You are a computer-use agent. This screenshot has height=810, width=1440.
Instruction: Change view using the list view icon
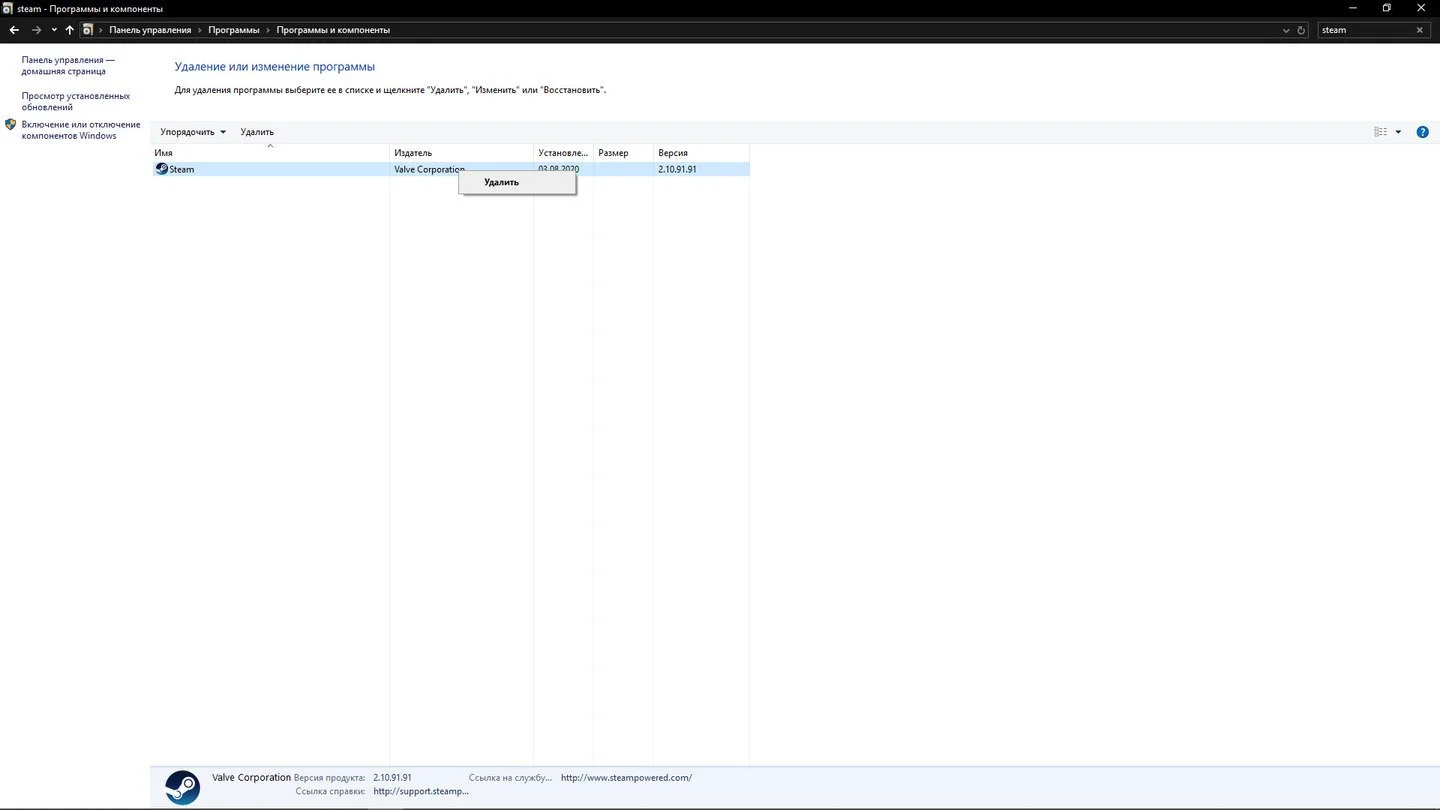pos(1381,132)
